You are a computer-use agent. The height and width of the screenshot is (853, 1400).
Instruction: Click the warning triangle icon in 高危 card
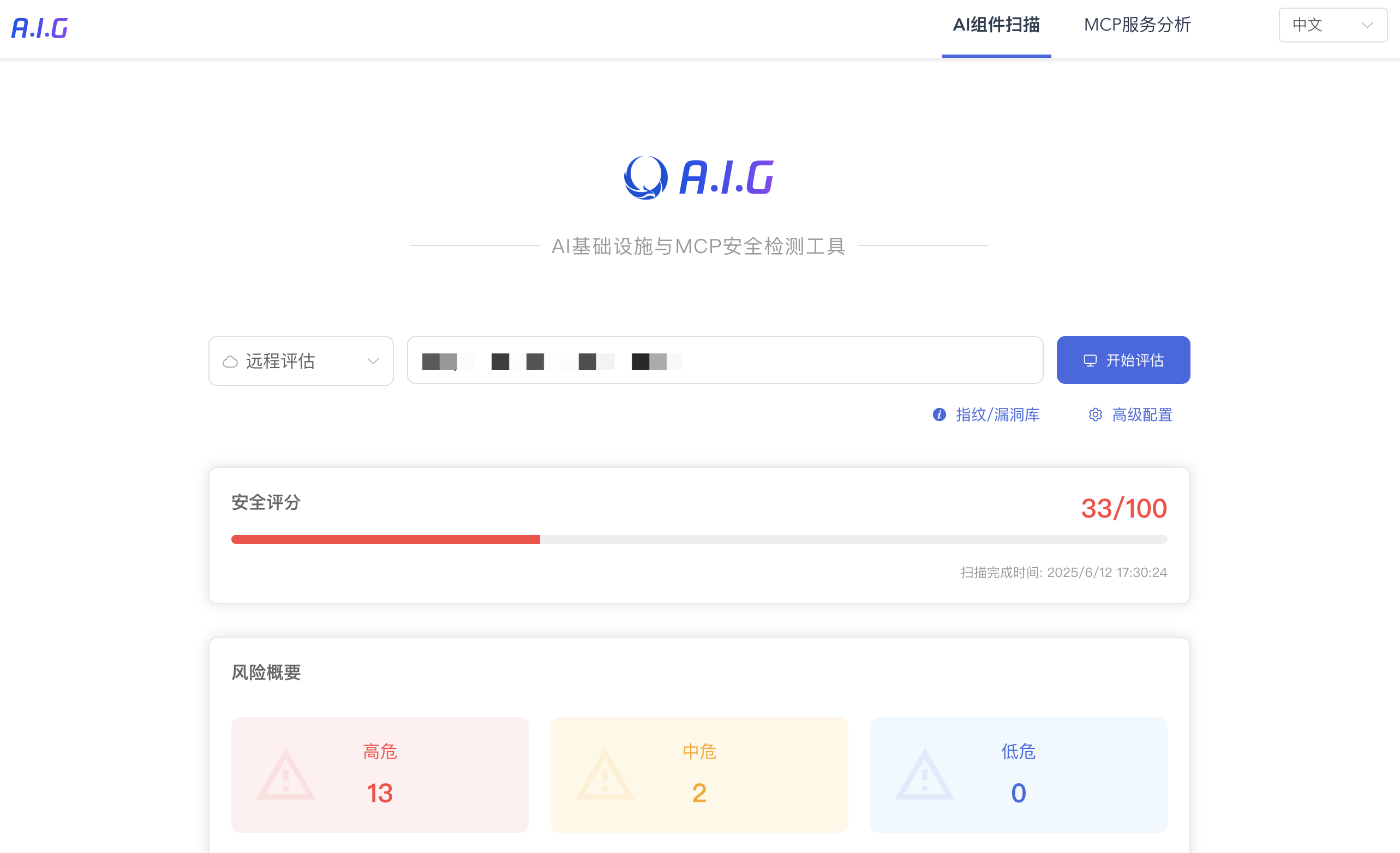click(x=285, y=774)
